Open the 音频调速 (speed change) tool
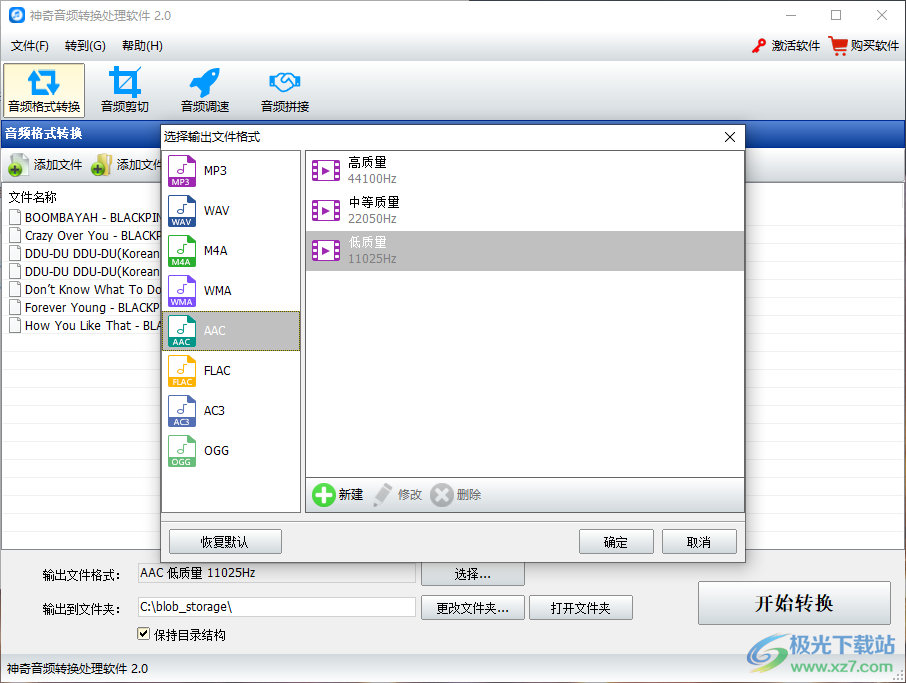Image resolution: width=906 pixels, height=683 pixels. pos(204,90)
